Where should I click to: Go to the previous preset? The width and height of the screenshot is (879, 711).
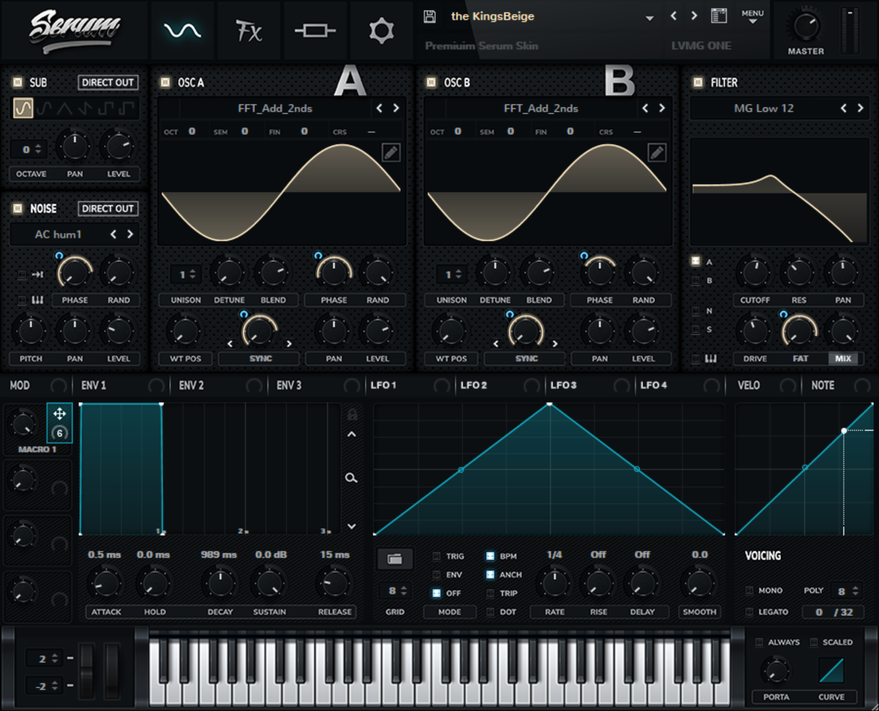pyautogui.click(x=673, y=16)
